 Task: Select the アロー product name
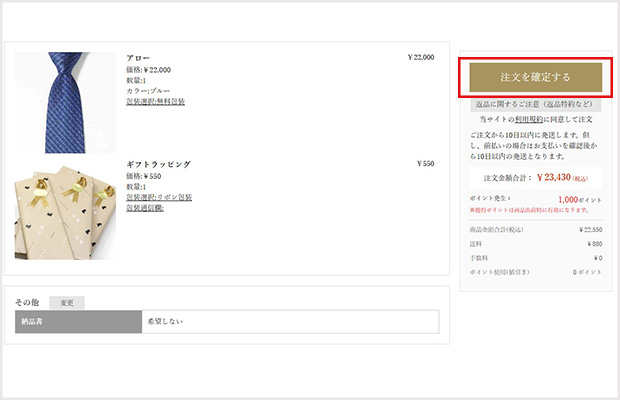point(138,58)
